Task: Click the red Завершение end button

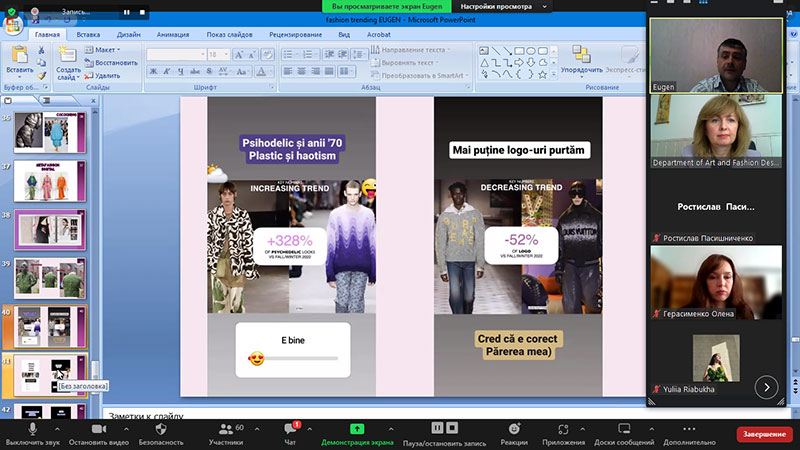Action: pyautogui.click(x=764, y=434)
